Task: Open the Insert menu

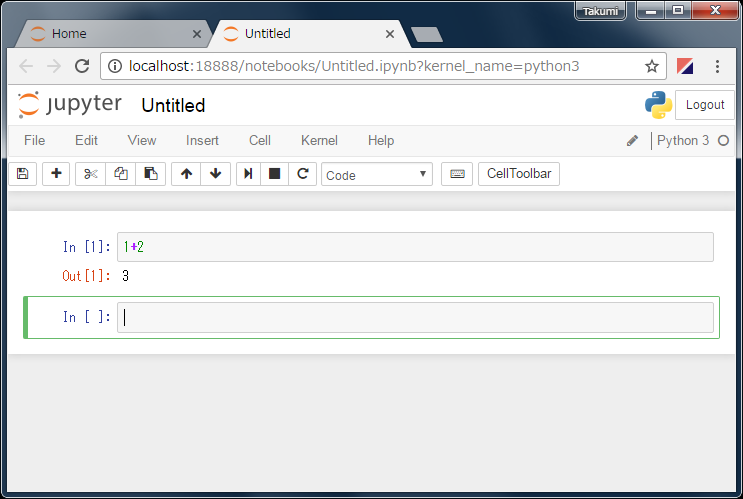Action: coord(202,141)
